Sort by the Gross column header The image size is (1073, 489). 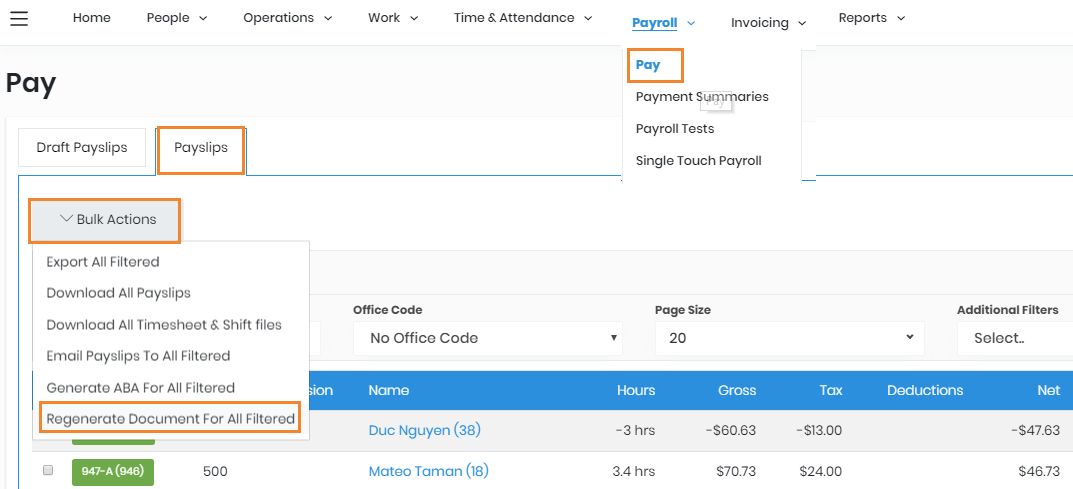737,390
